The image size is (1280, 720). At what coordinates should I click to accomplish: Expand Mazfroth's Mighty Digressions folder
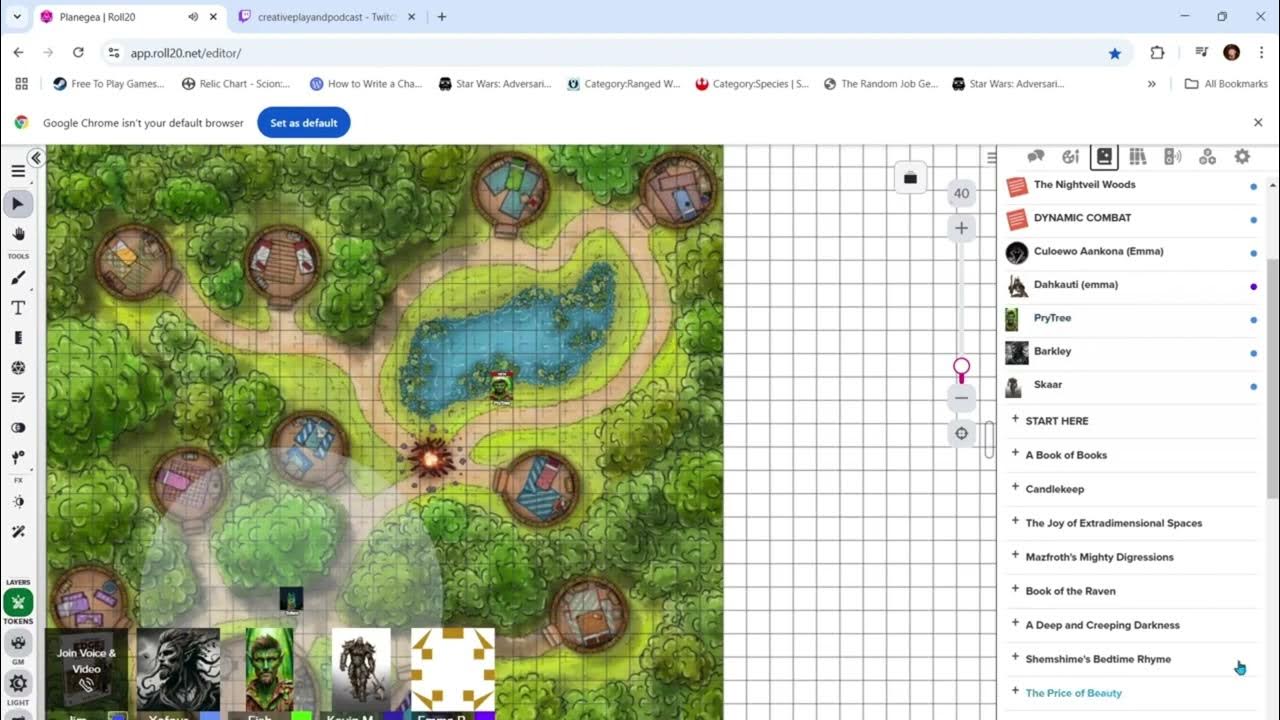tap(1015, 556)
